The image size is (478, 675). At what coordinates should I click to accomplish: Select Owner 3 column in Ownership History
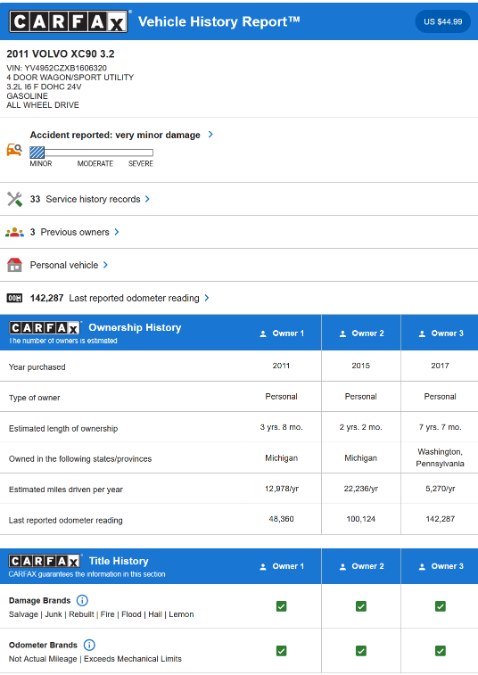click(441, 333)
